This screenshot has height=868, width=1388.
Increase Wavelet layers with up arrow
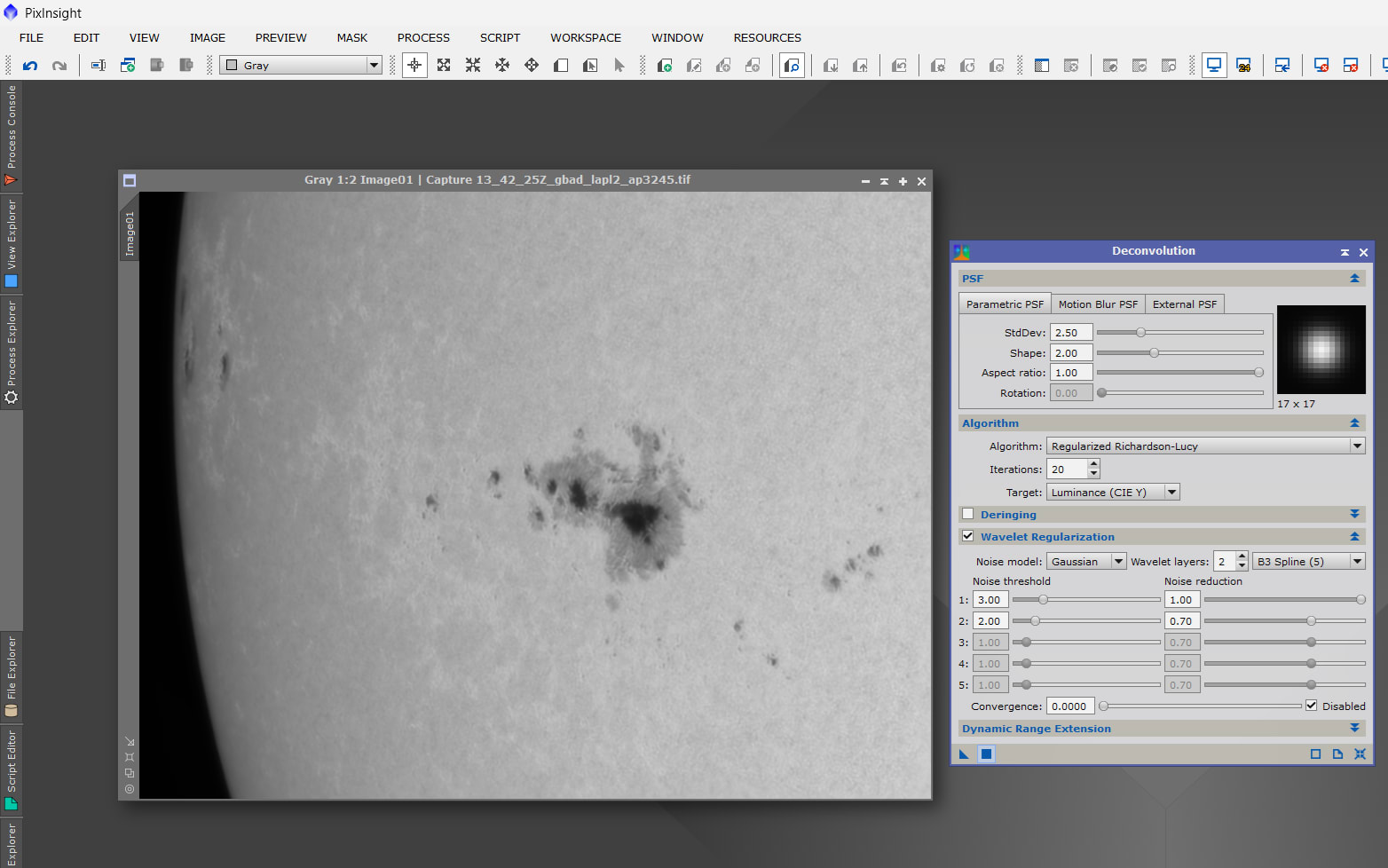[x=1242, y=556]
